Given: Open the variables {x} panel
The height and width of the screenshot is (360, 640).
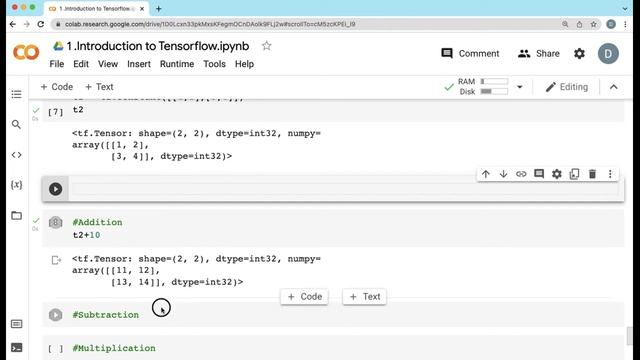Looking at the screenshot, I should (16, 185).
